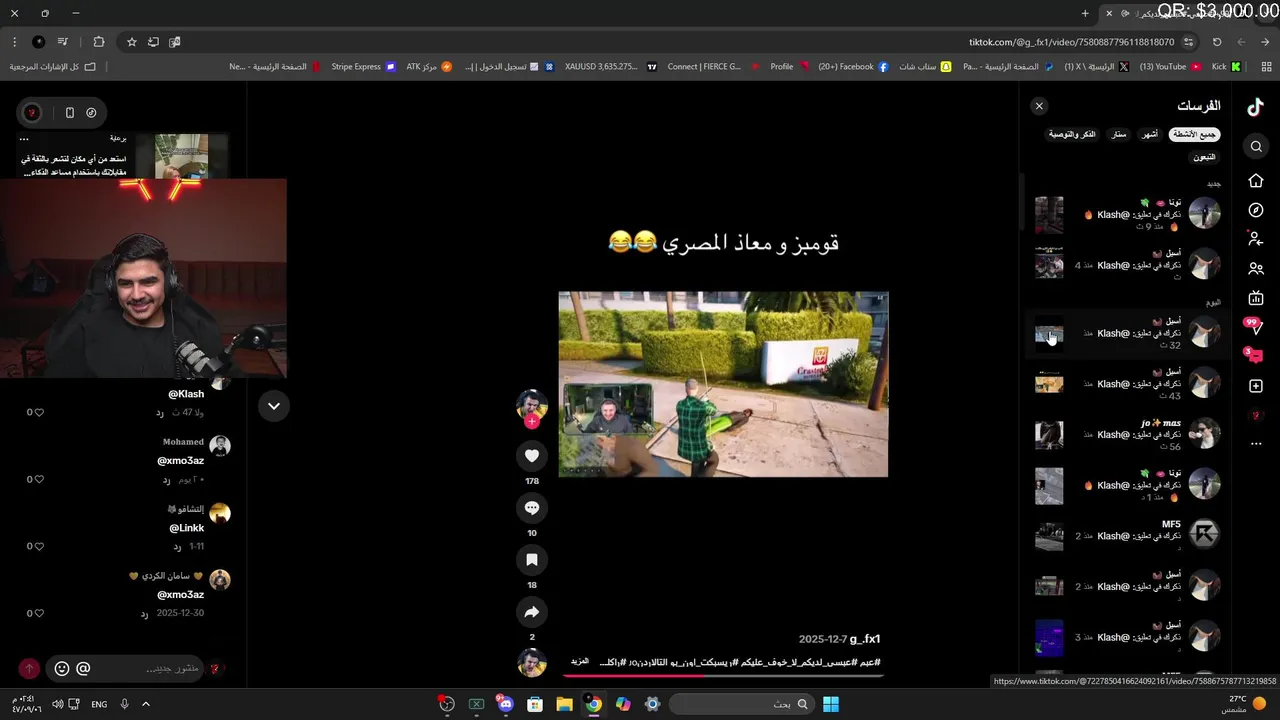Open video thumbnail of أسيل 43 notification
The image size is (1280, 720).
(x=1049, y=383)
